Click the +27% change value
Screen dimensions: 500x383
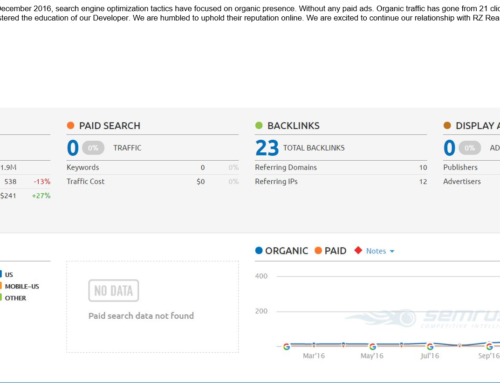[x=41, y=196]
